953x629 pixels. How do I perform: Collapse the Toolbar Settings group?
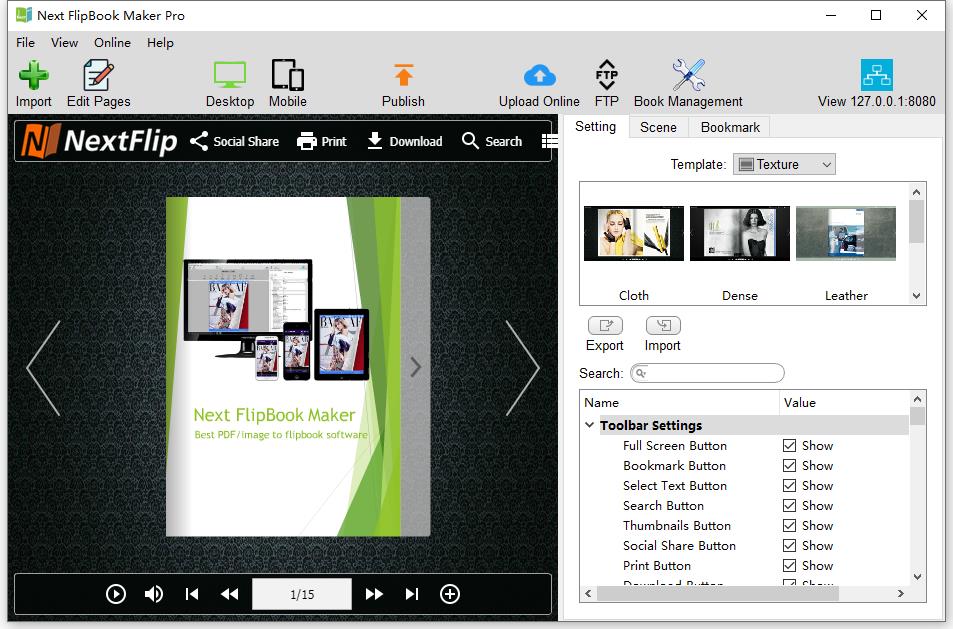(x=590, y=426)
